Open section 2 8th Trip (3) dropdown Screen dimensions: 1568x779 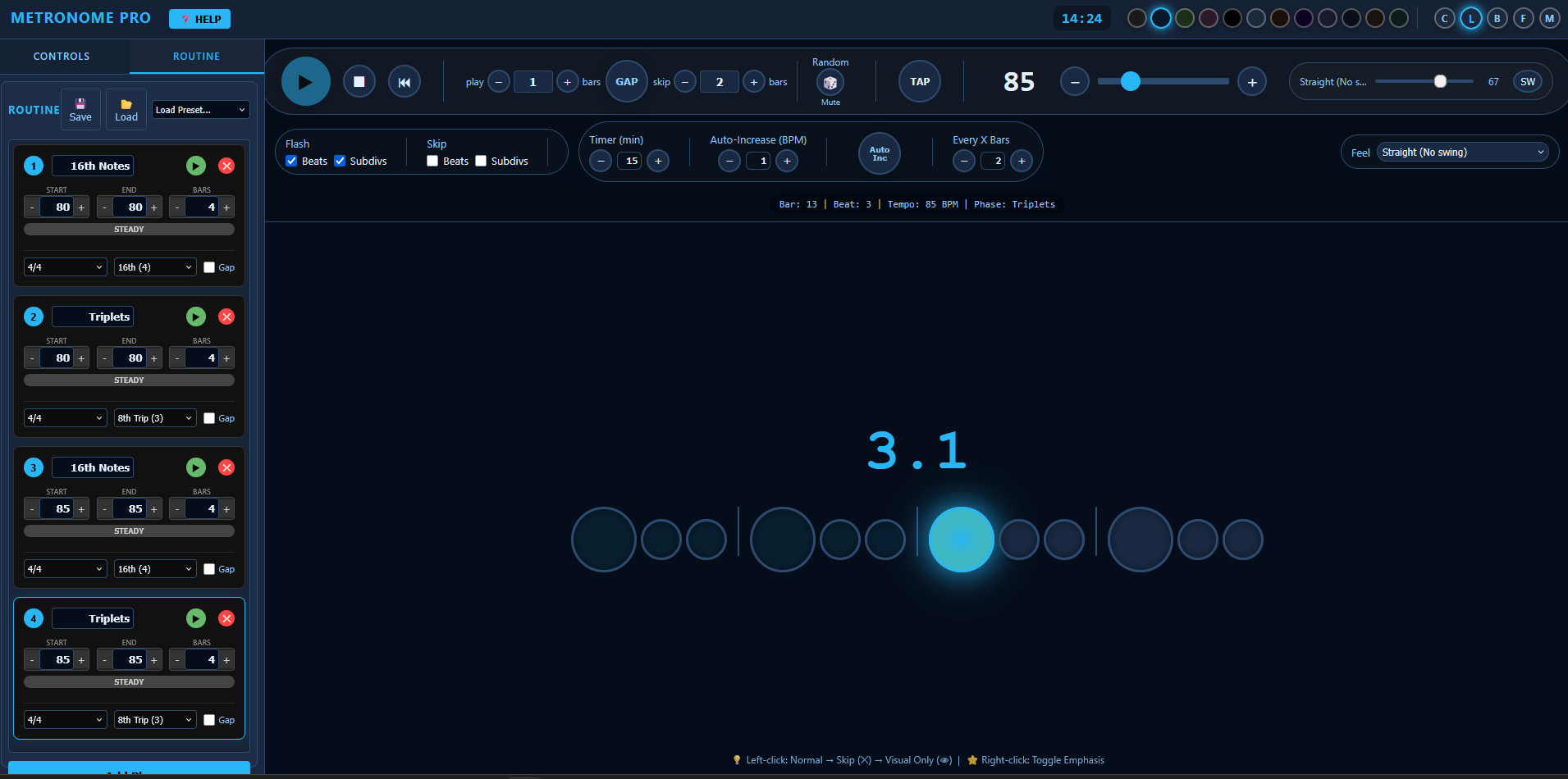pos(155,418)
